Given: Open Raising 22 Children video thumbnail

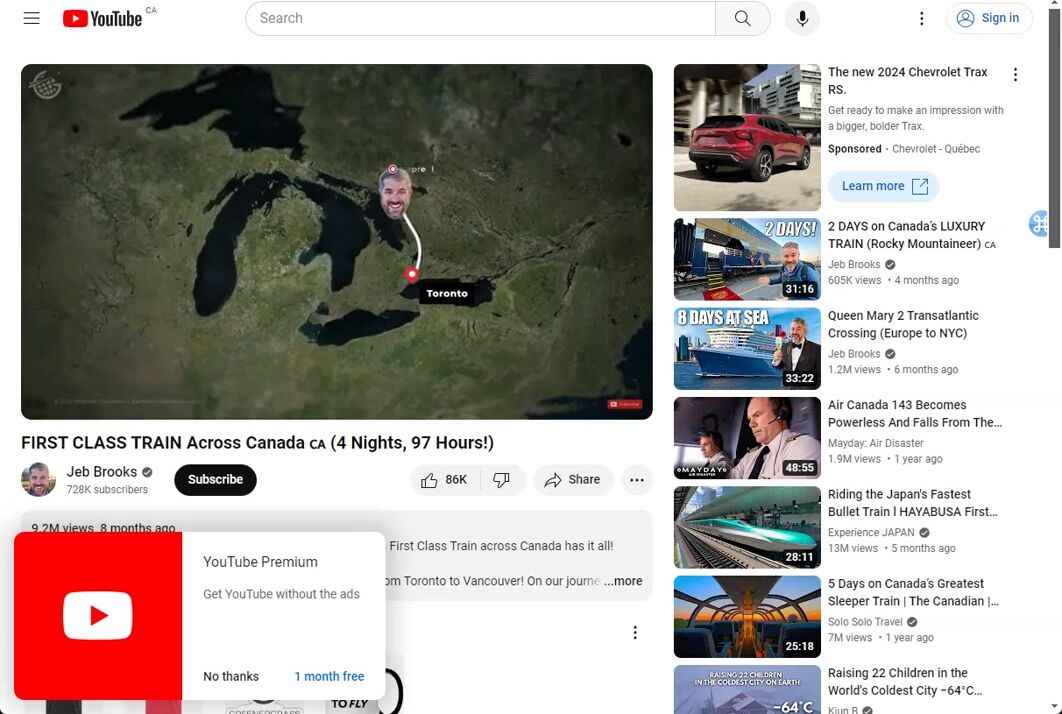Looking at the screenshot, I should 747,690.
